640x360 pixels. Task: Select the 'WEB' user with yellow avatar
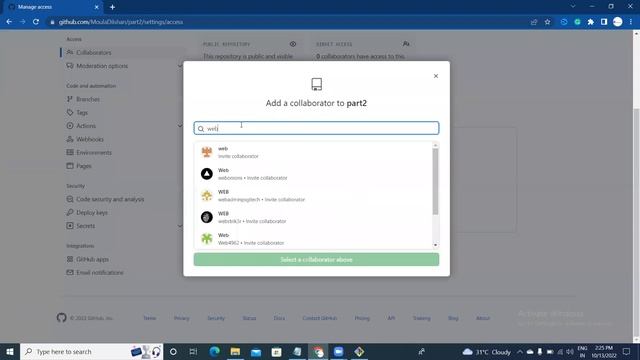(313, 196)
